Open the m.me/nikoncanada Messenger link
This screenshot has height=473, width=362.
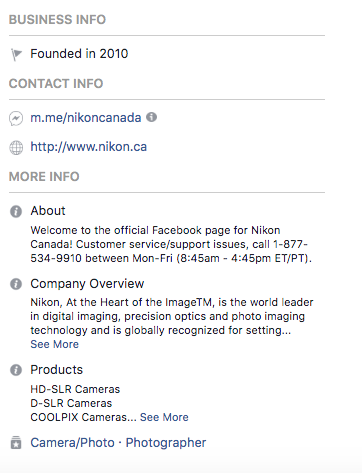tap(86, 118)
